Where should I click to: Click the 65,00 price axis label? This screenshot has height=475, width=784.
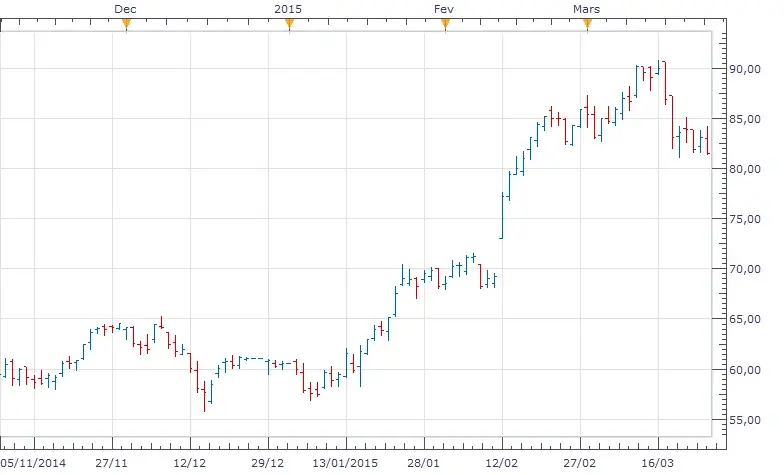coord(746,320)
